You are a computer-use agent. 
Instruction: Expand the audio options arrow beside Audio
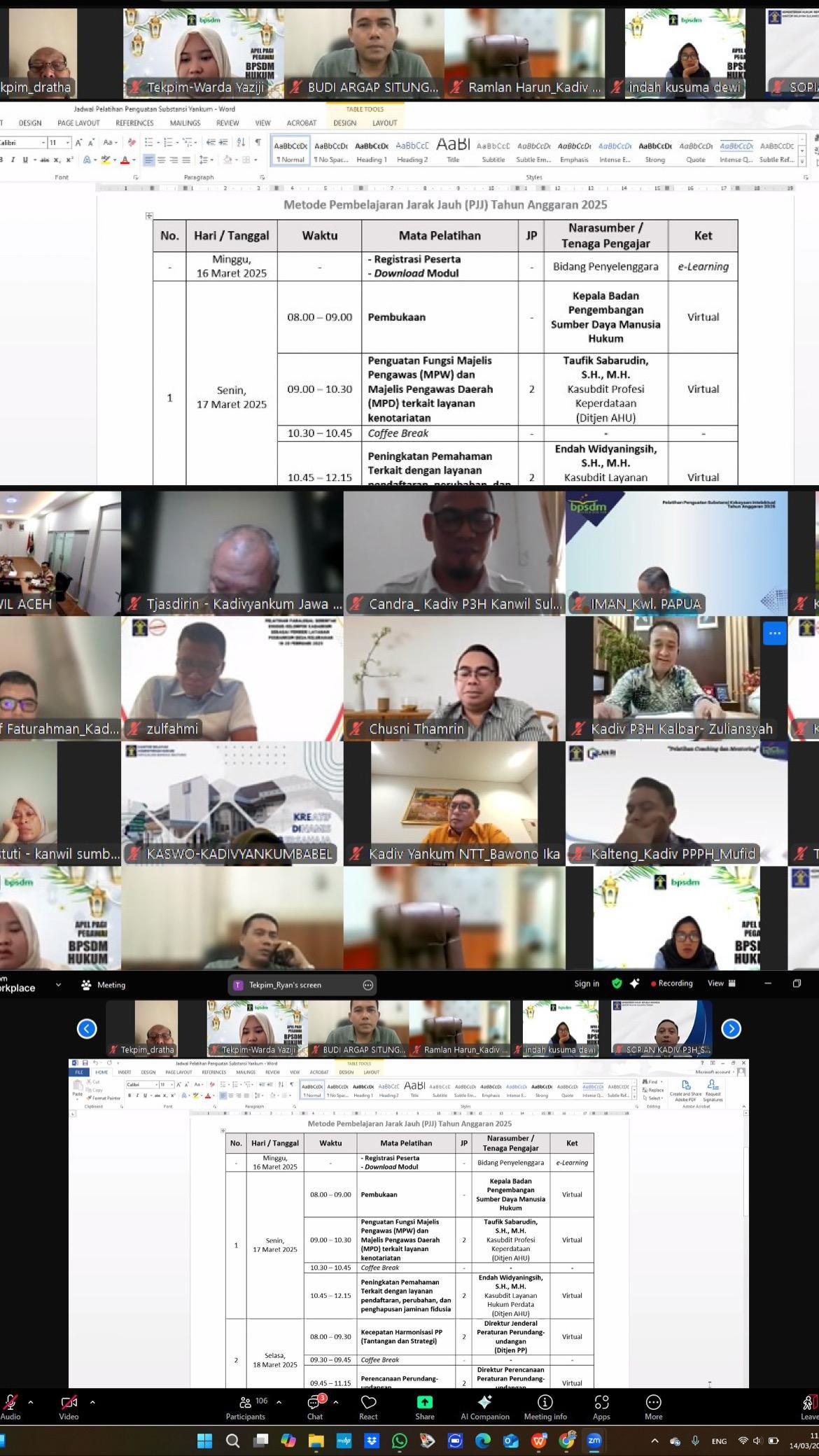30,1402
